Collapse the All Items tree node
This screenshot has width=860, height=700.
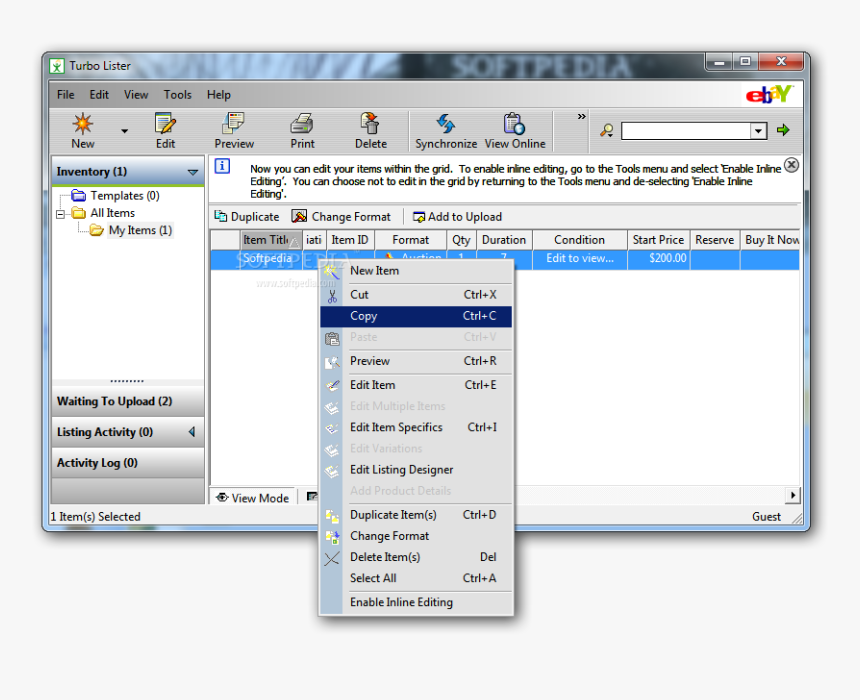[60, 213]
